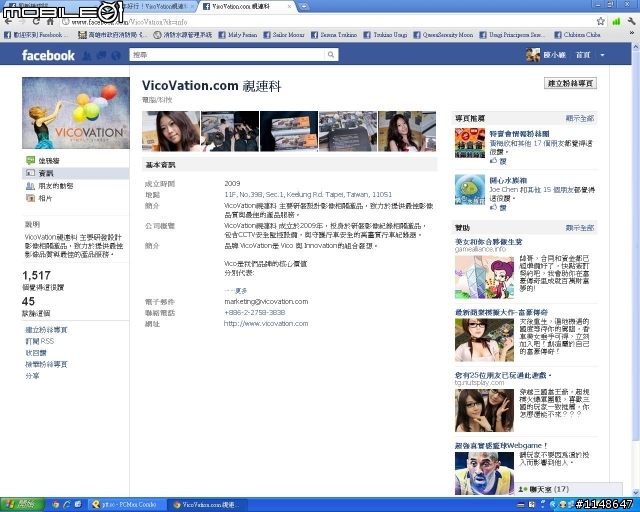640x512 pixels.
Task: Open the new tab button
Action: [303, 7]
